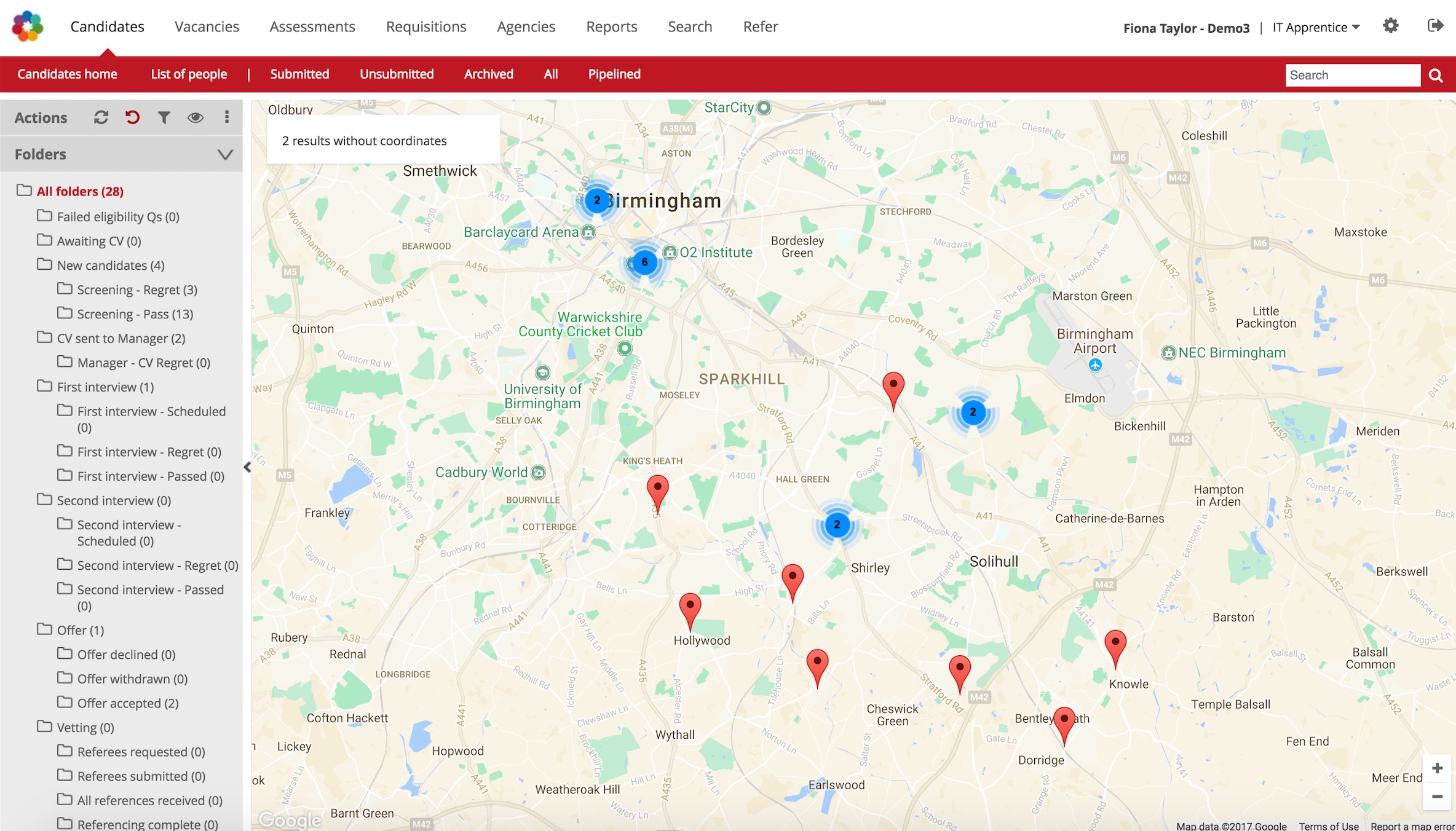Image resolution: width=1456 pixels, height=831 pixels.
Task: Open the IT Apprentice dropdown
Action: [x=1316, y=28]
